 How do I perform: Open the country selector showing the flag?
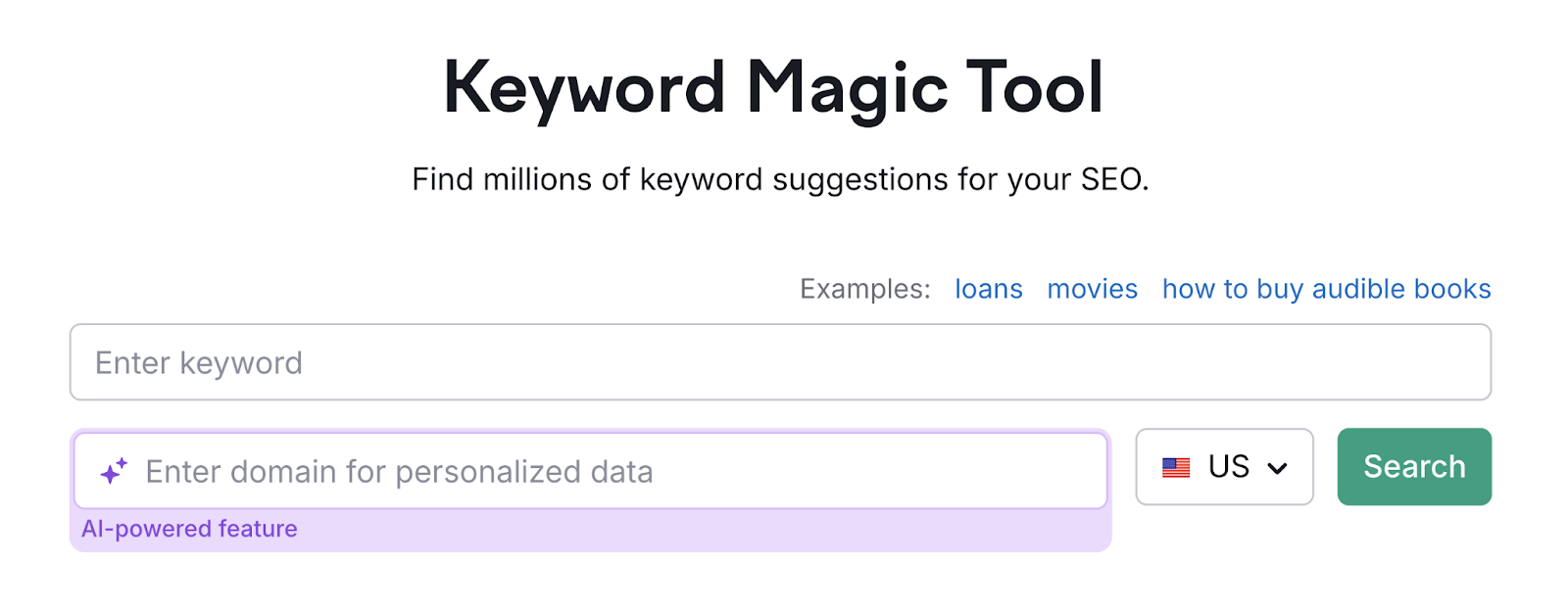1224,467
